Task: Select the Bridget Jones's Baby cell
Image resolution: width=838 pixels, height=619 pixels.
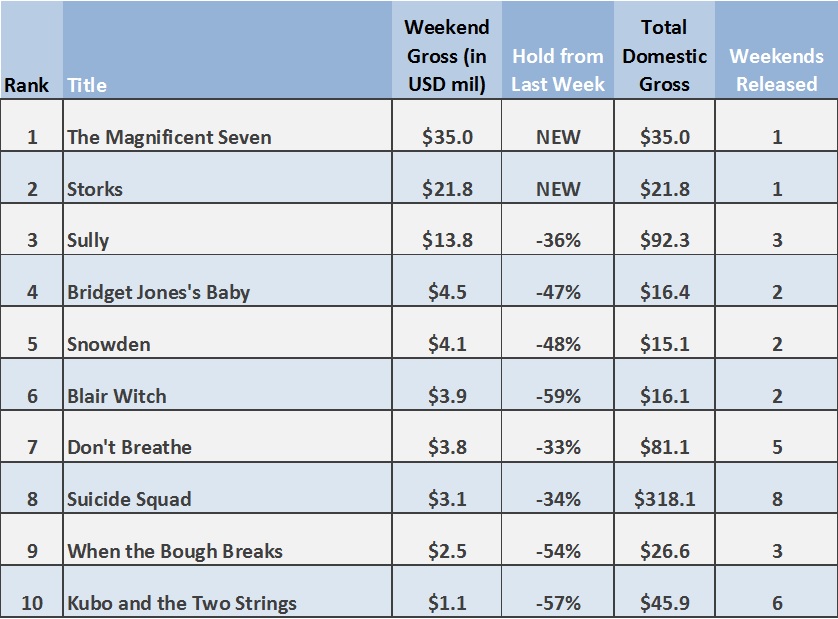Action: coord(158,293)
